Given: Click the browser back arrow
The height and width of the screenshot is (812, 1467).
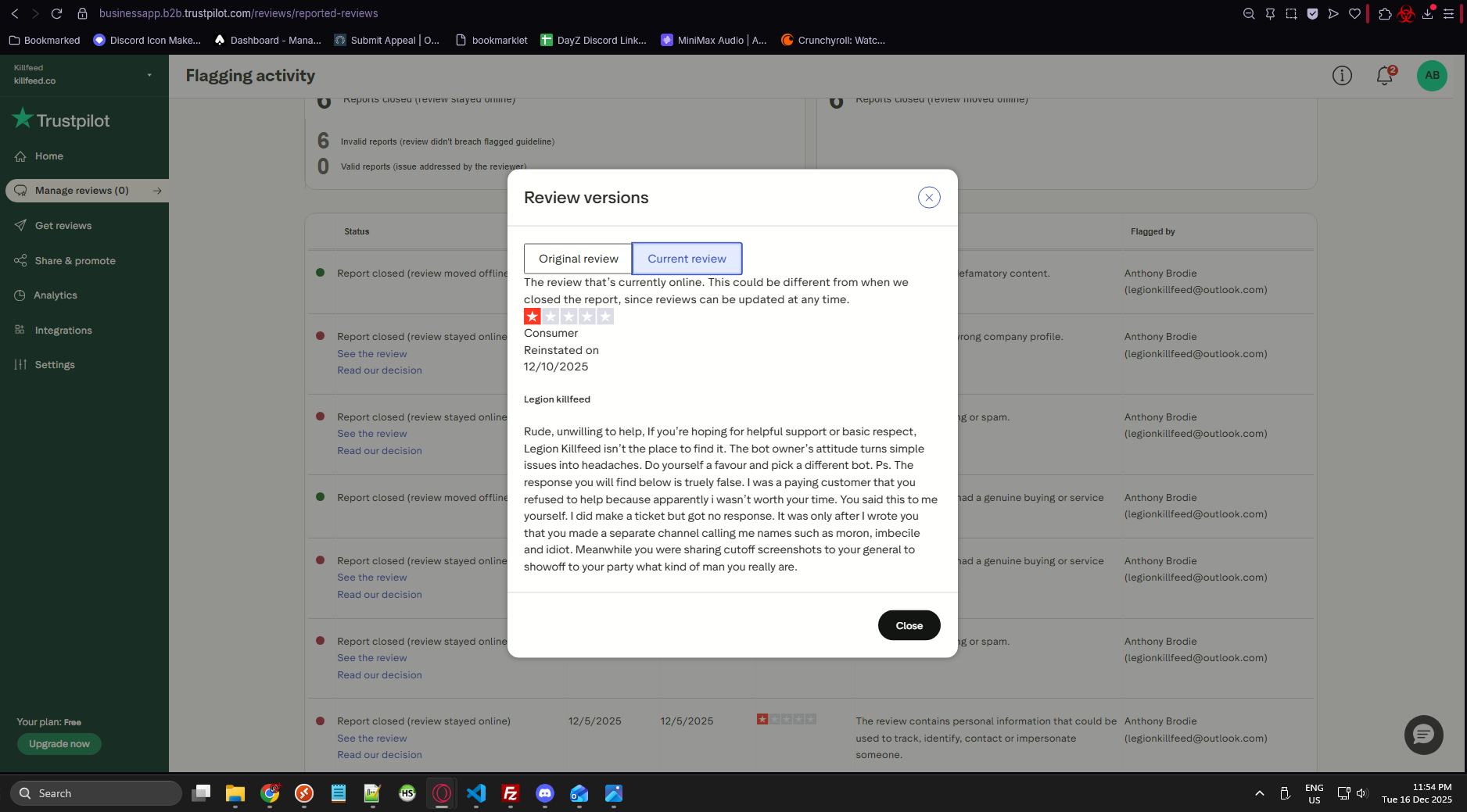Looking at the screenshot, I should (15, 13).
